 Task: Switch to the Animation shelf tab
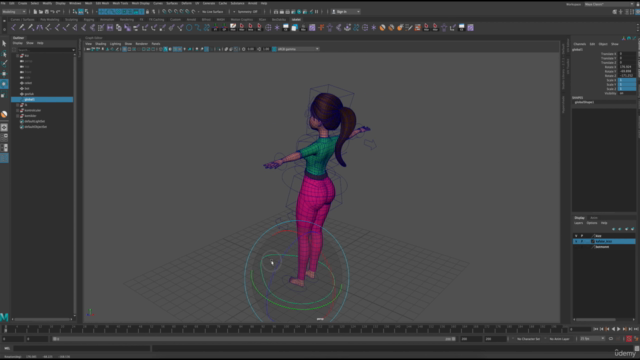pos(107,19)
